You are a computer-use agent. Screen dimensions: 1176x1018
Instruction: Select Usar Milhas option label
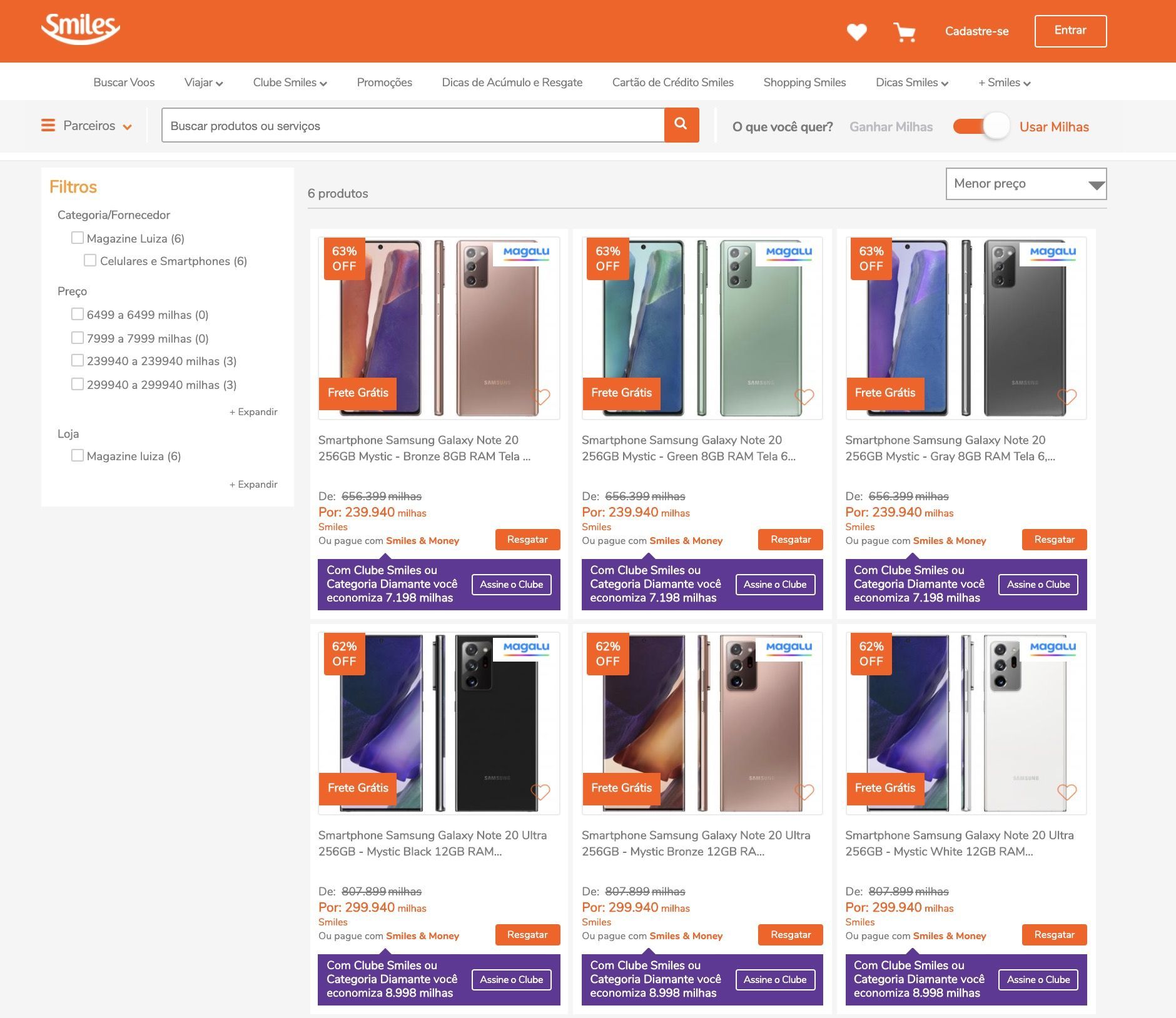1054,127
